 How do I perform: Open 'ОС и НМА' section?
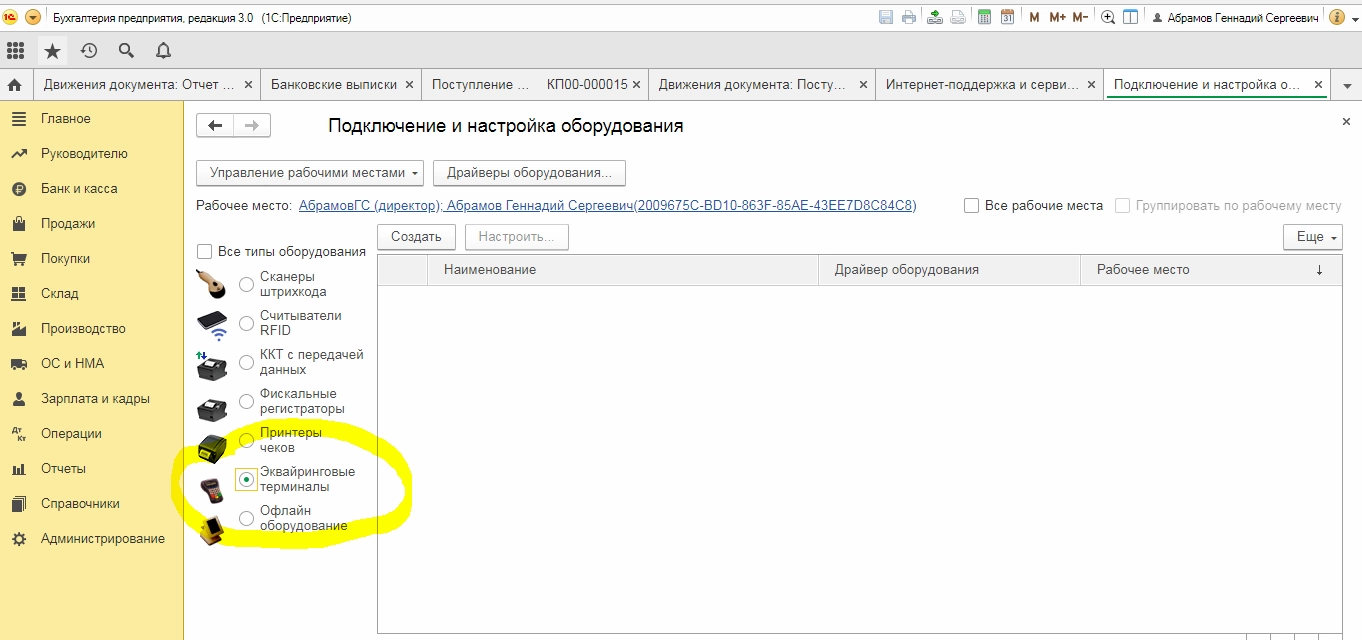coord(72,364)
